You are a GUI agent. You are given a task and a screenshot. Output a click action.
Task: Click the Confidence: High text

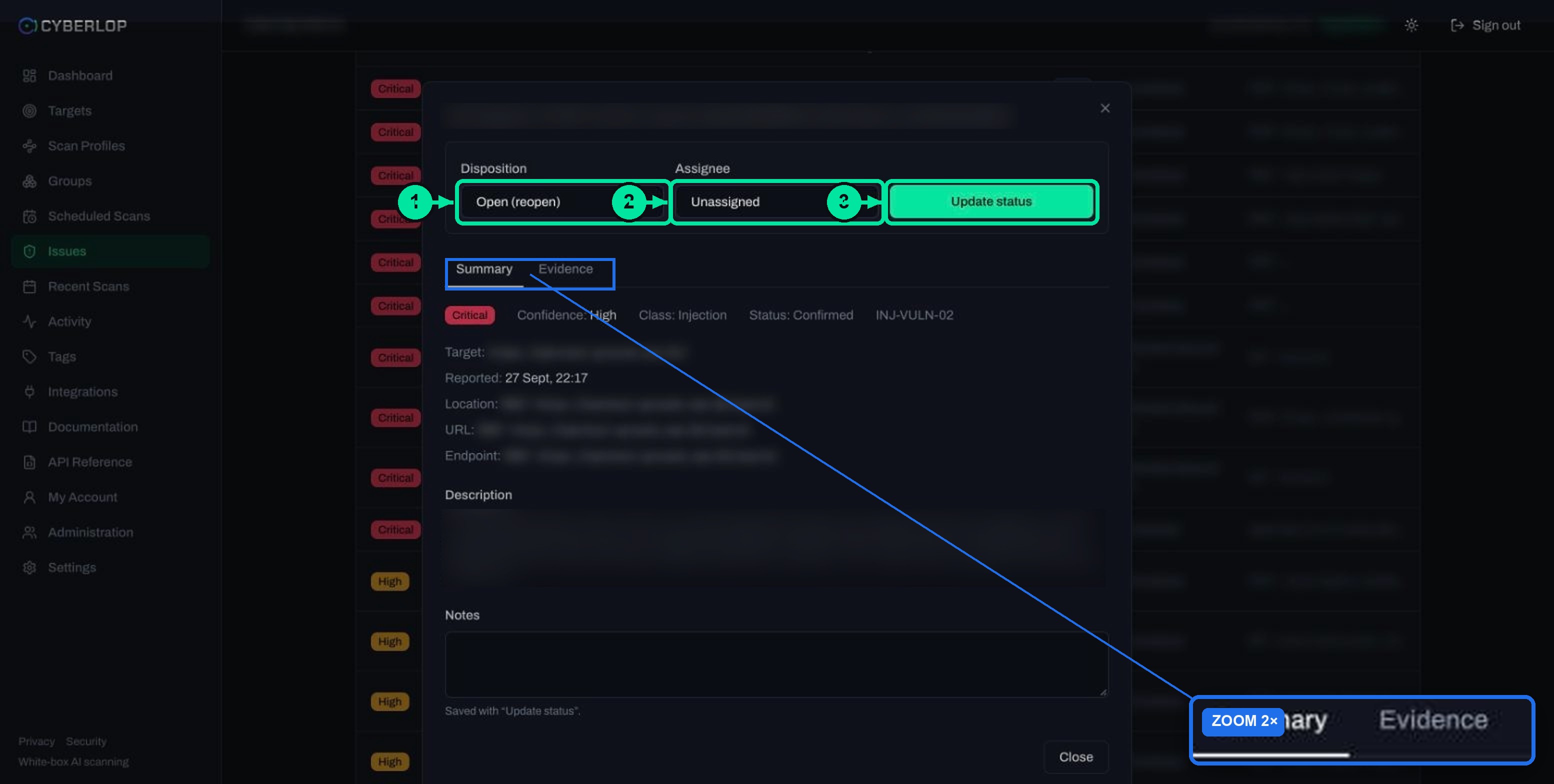(566, 315)
